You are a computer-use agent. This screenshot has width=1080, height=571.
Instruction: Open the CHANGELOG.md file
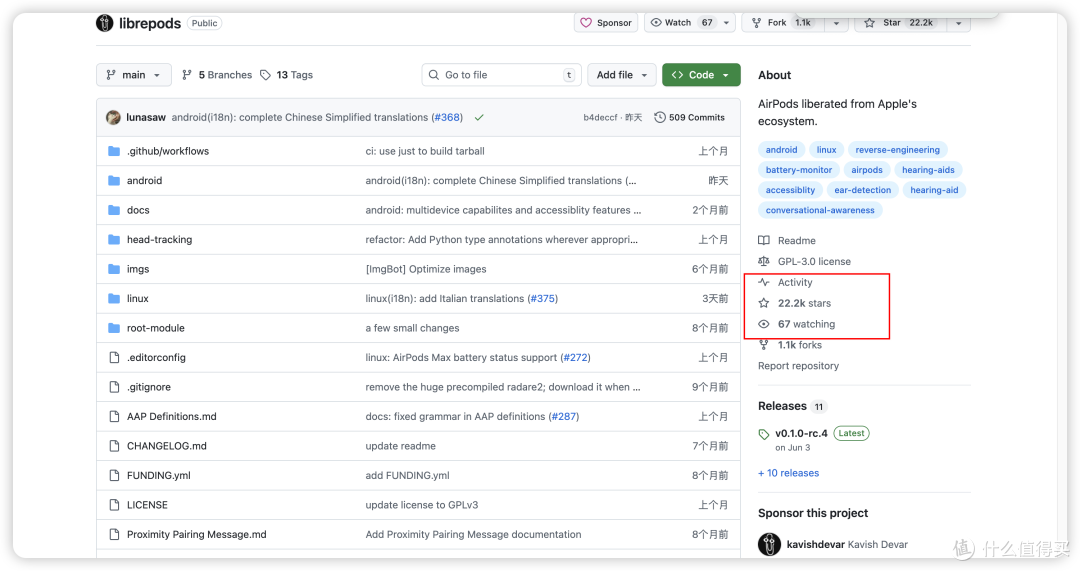click(167, 446)
